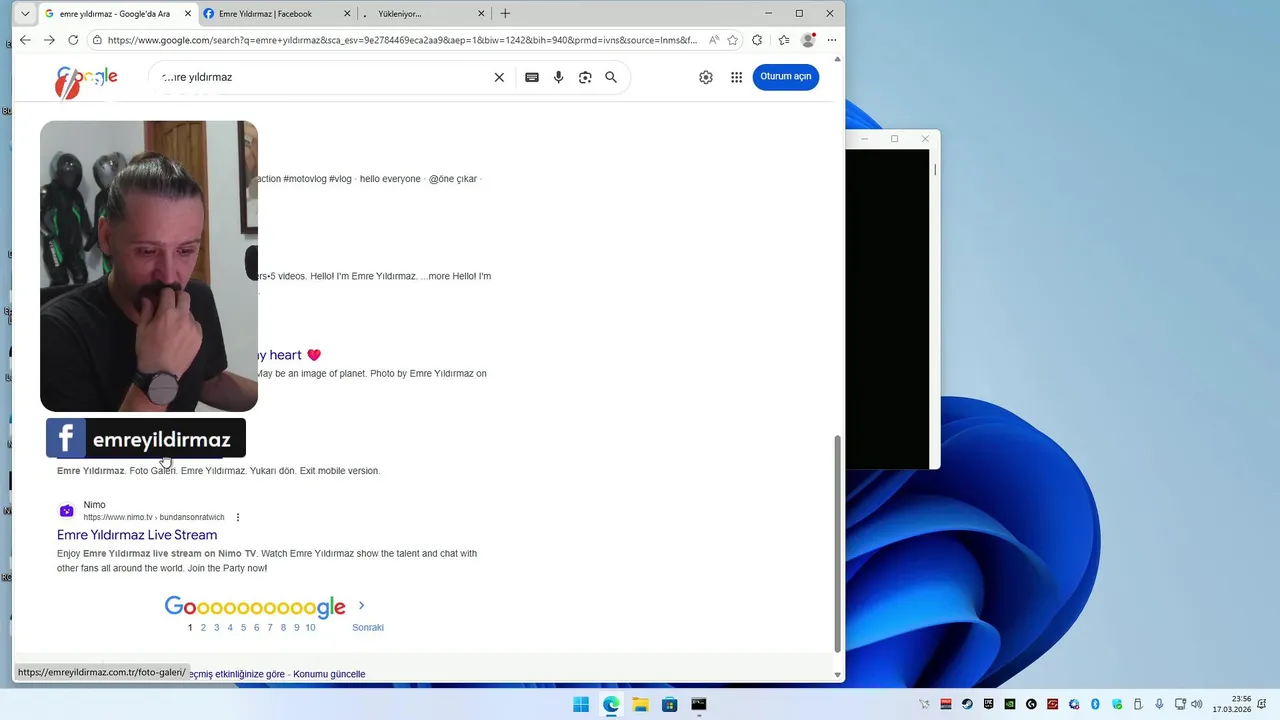This screenshot has height=720, width=1280.
Task: Close the Yükleniyor... tab
Action: (x=481, y=14)
